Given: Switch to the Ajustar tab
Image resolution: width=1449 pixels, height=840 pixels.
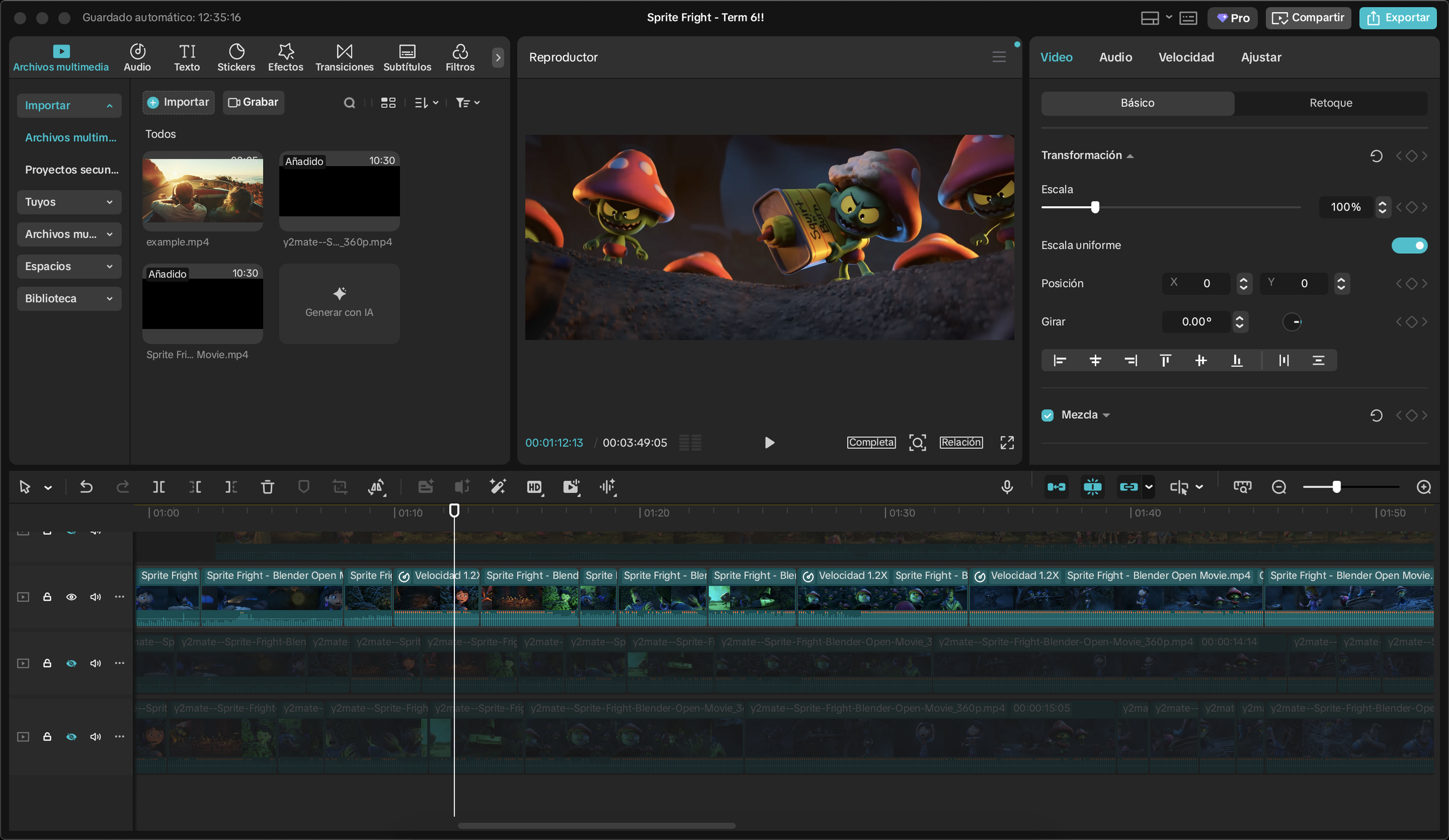Looking at the screenshot, I should (x=1261, y=57).
